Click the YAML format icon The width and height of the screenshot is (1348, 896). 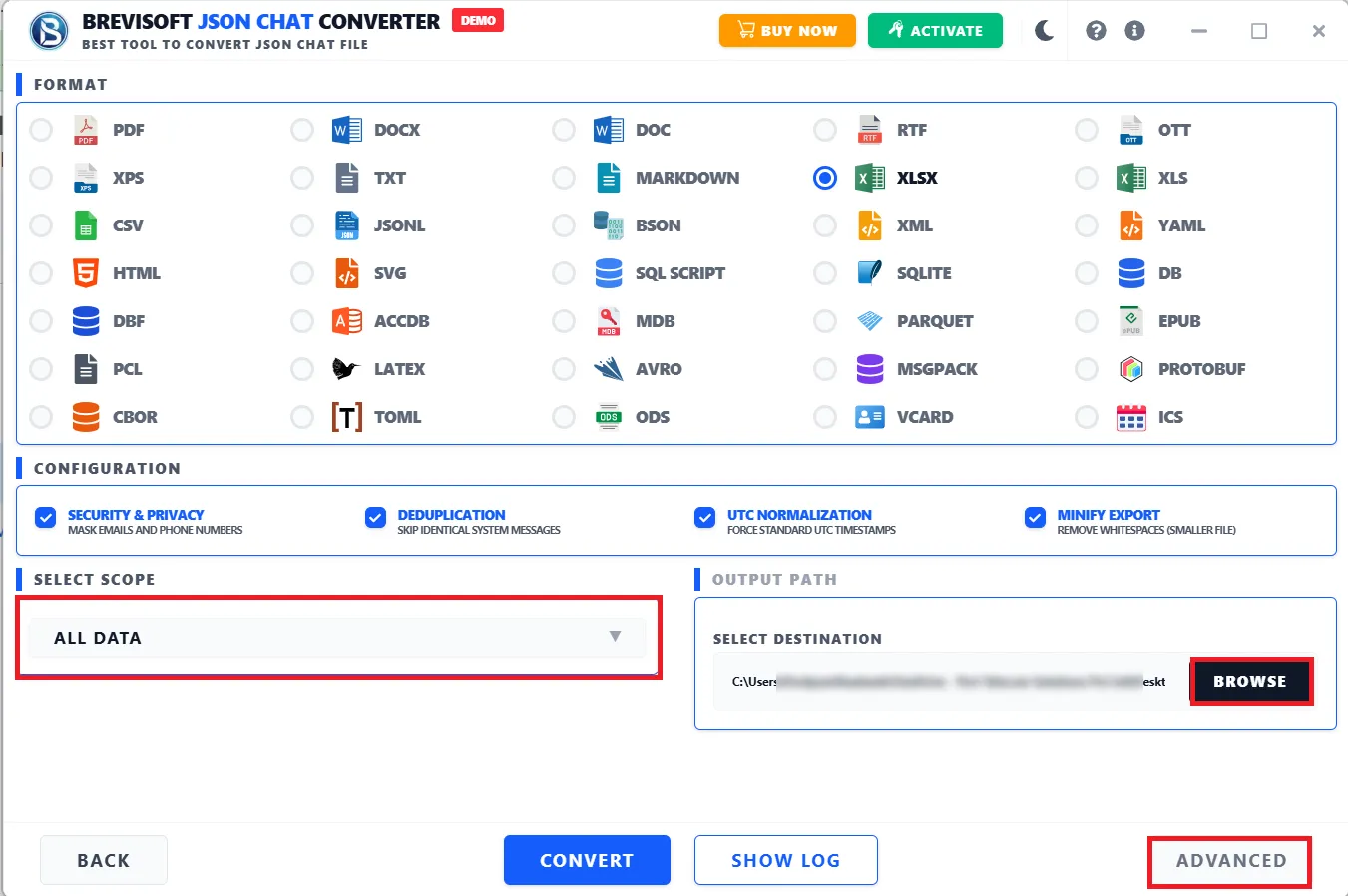pyautogui.click(x=1131, y=225)
